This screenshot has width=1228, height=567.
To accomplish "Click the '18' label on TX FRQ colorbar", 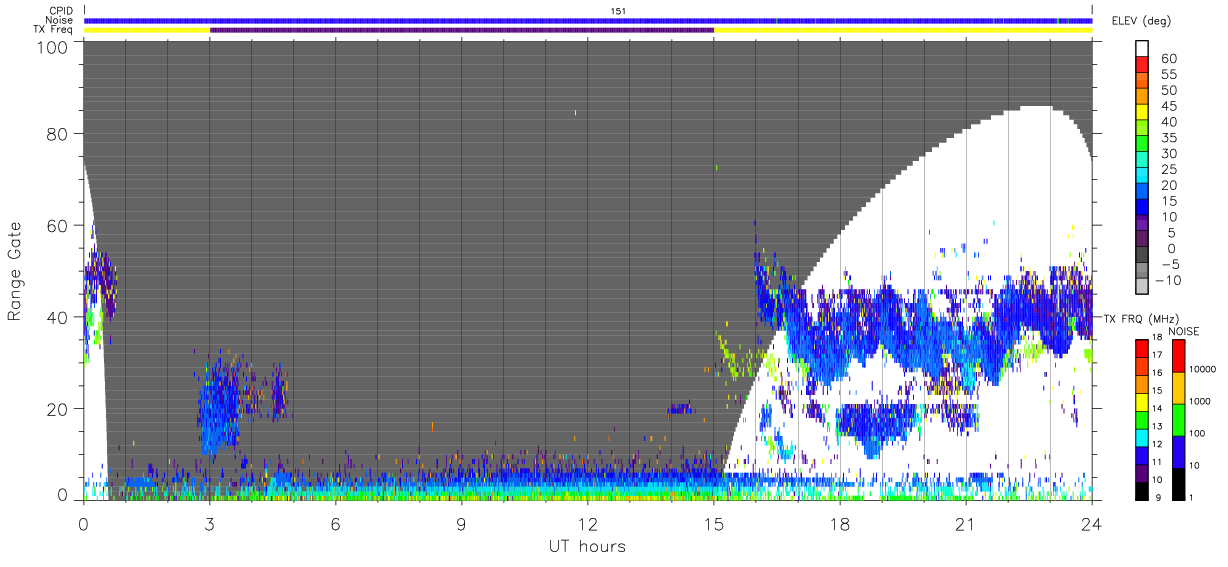I will coord(1159,339).
